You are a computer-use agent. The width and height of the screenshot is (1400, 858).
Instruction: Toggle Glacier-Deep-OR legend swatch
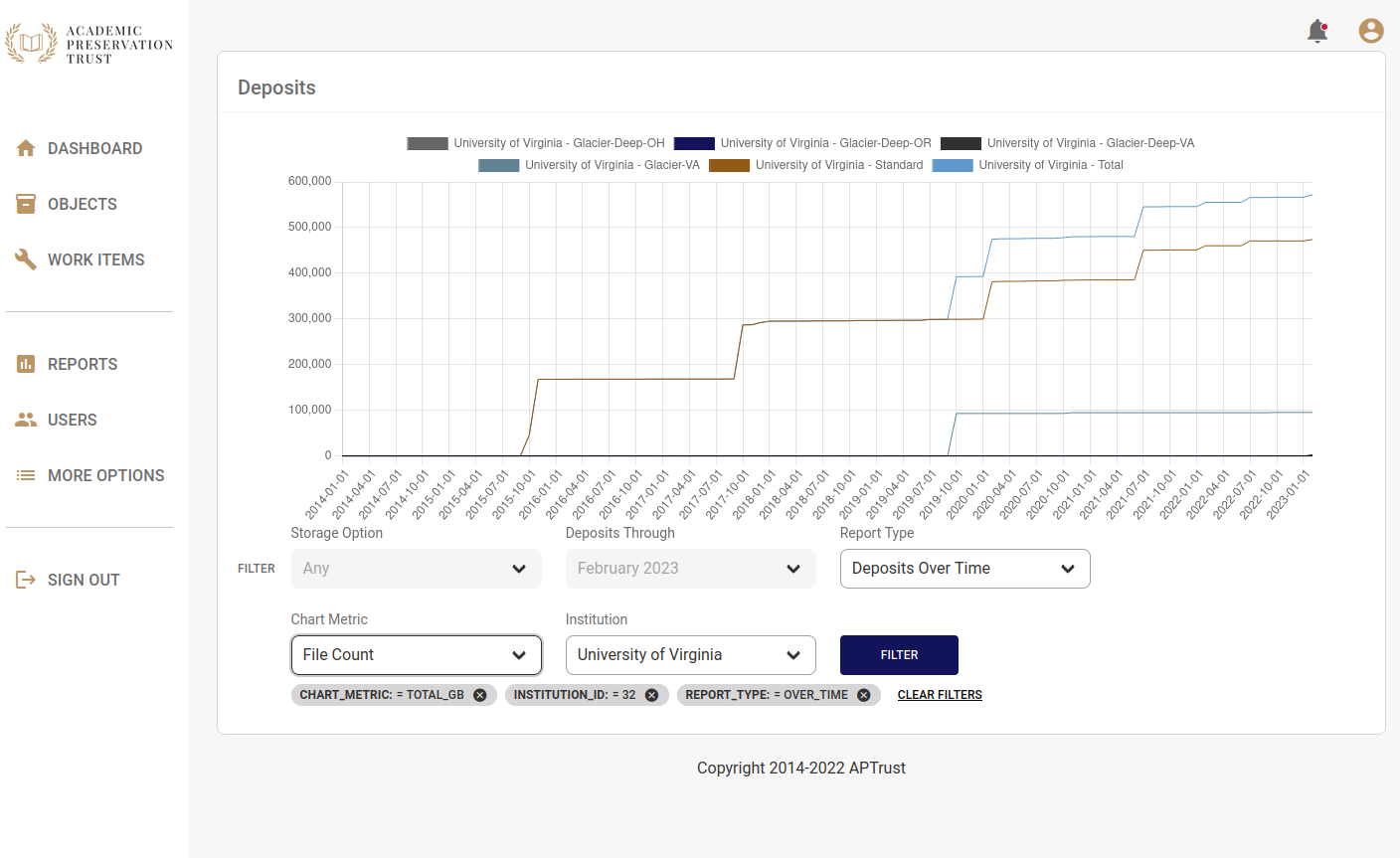(x=694, y=143)
